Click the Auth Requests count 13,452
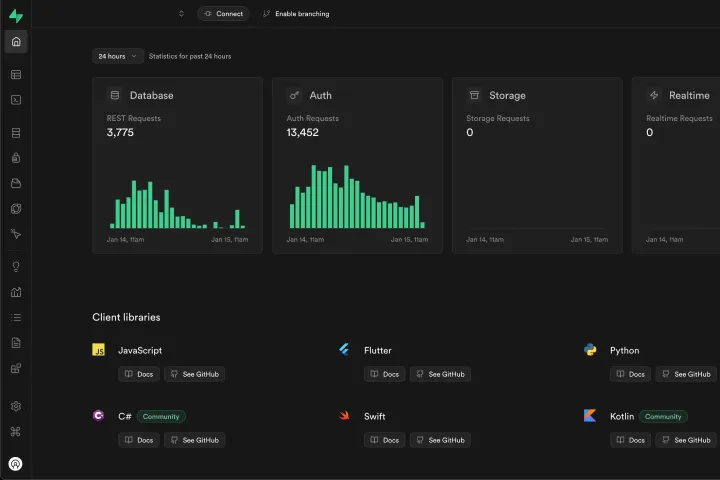The image size is (720, 480). click(x=303, y=133)
